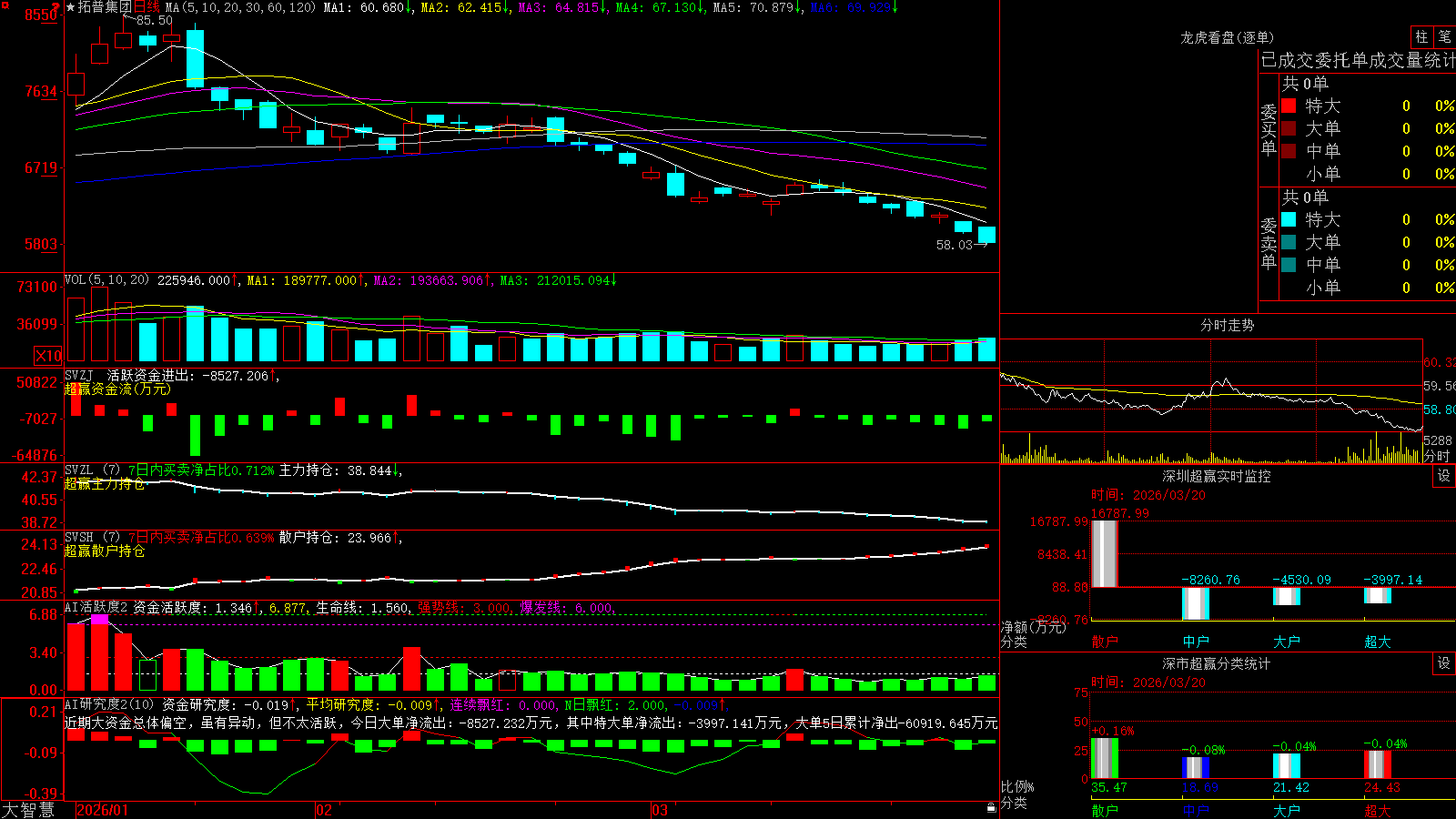Switch 龙虎看盘 to 笔 view

tap(1444, 36)
